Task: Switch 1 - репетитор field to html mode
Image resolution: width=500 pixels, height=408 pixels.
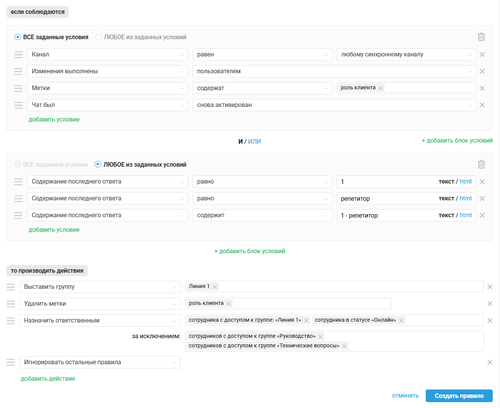Action: pyautogui.click(x=466, y=215)
